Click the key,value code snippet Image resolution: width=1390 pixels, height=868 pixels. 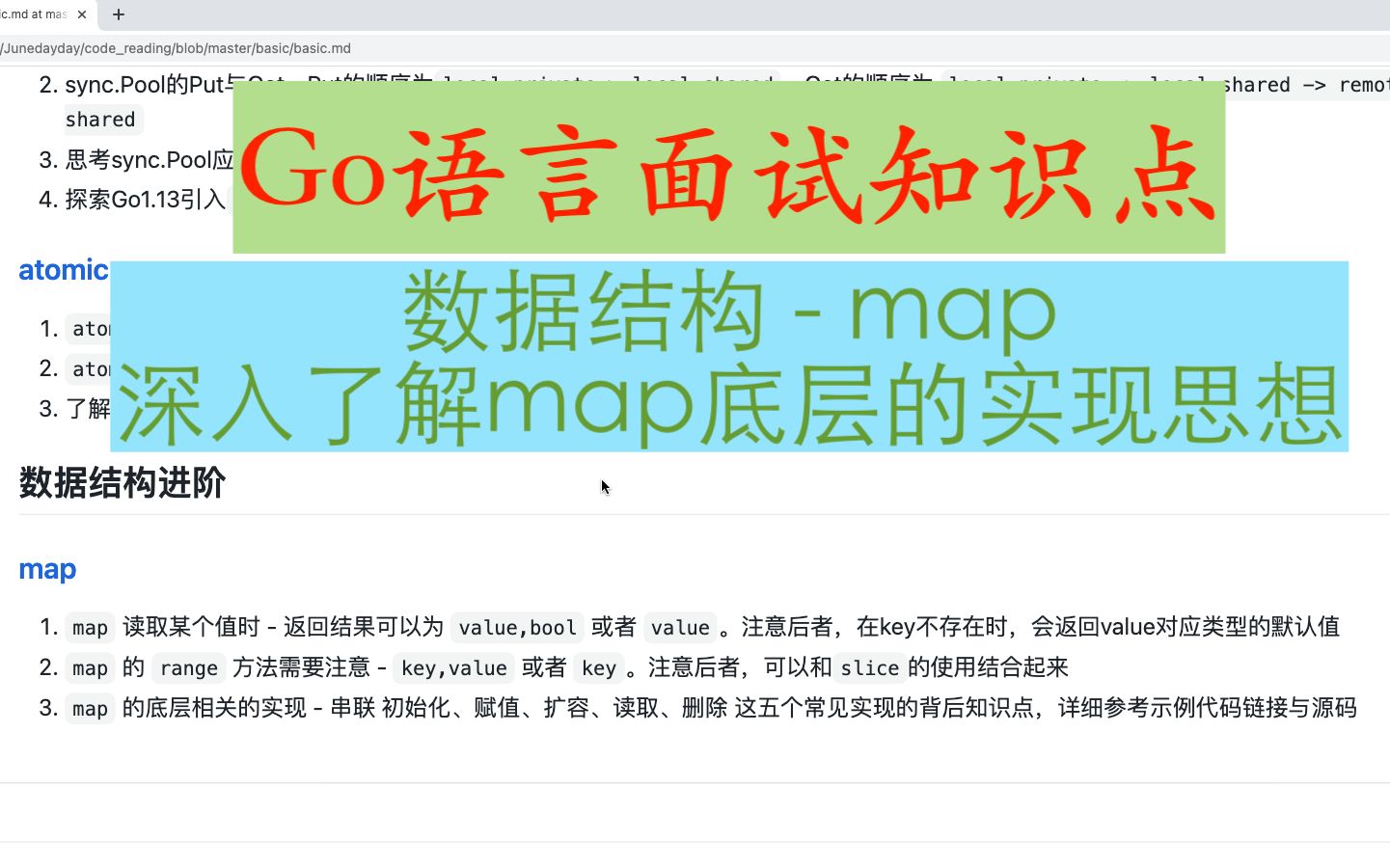(x=454, y=668)
